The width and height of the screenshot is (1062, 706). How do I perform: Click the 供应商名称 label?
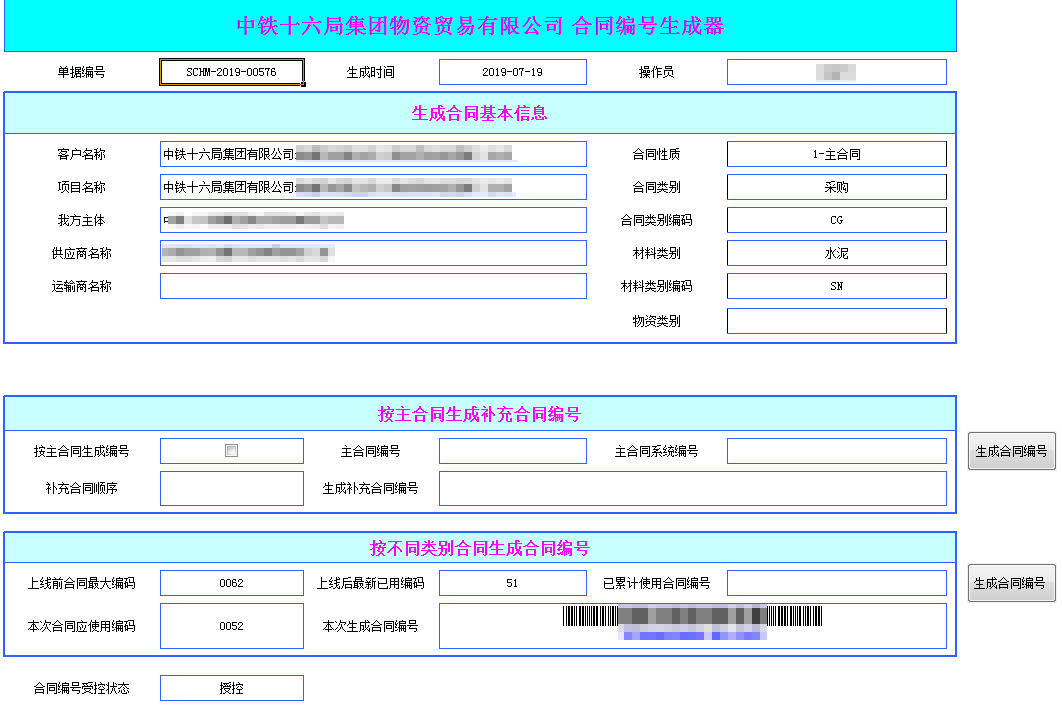pos(81,253)
